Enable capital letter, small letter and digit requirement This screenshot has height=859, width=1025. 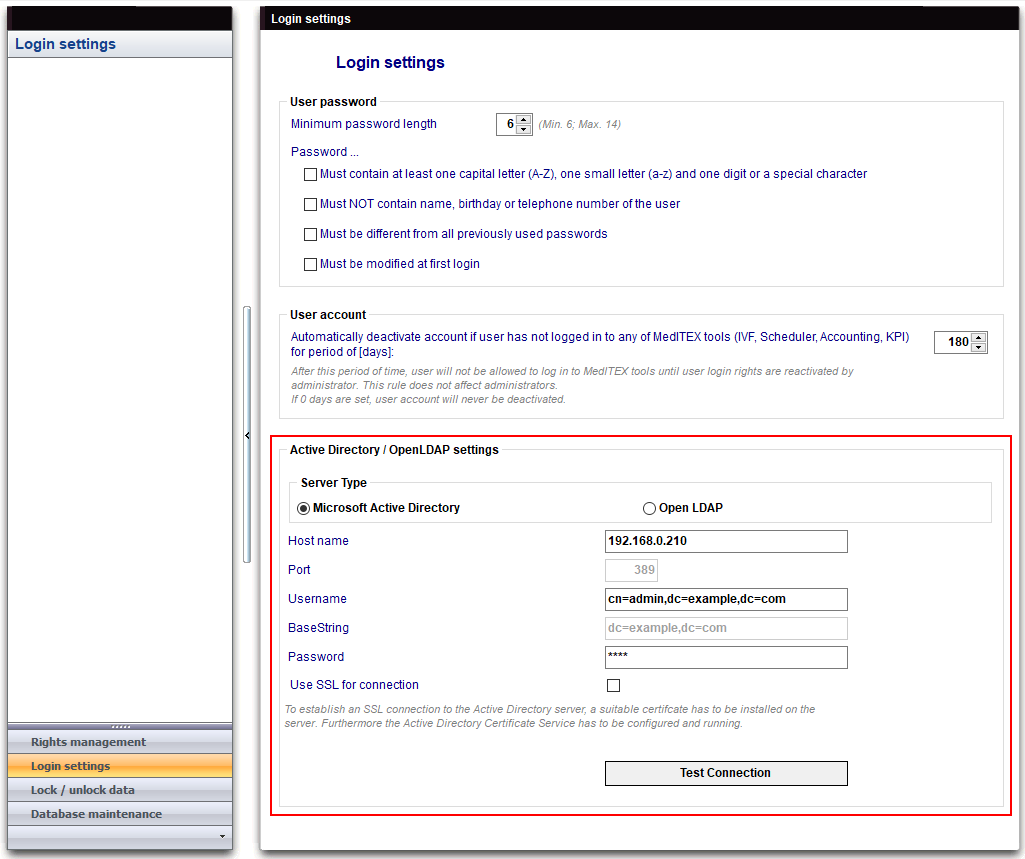pos(311,175)
